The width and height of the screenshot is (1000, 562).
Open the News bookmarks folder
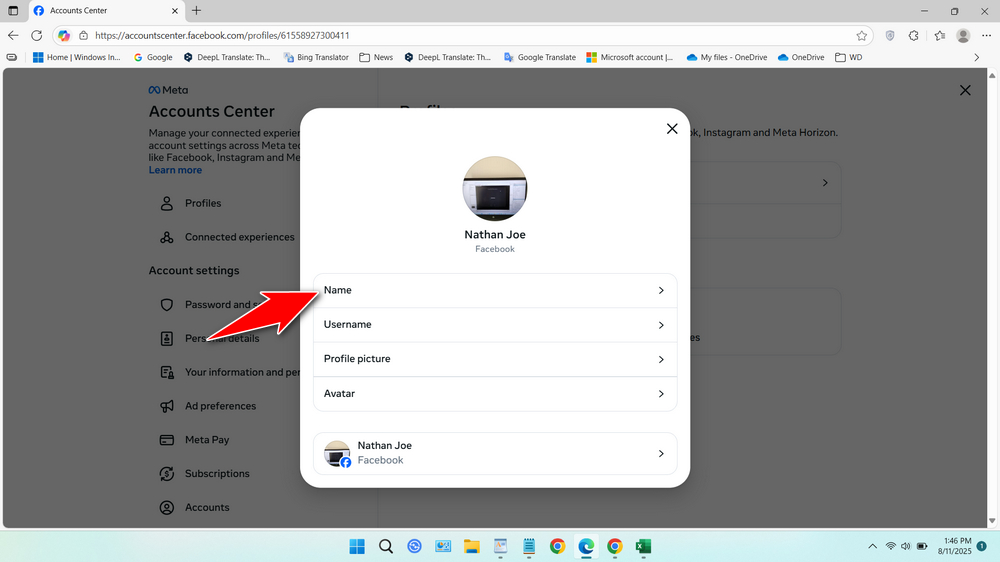[376, 57]
